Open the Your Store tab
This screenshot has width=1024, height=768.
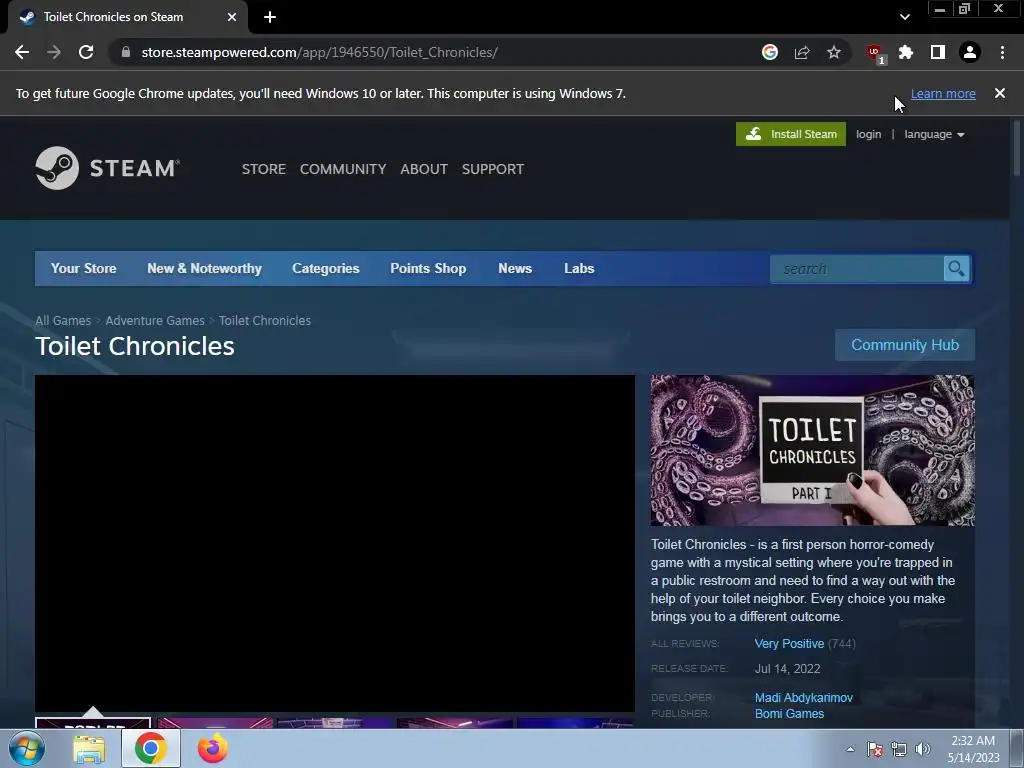84,268
